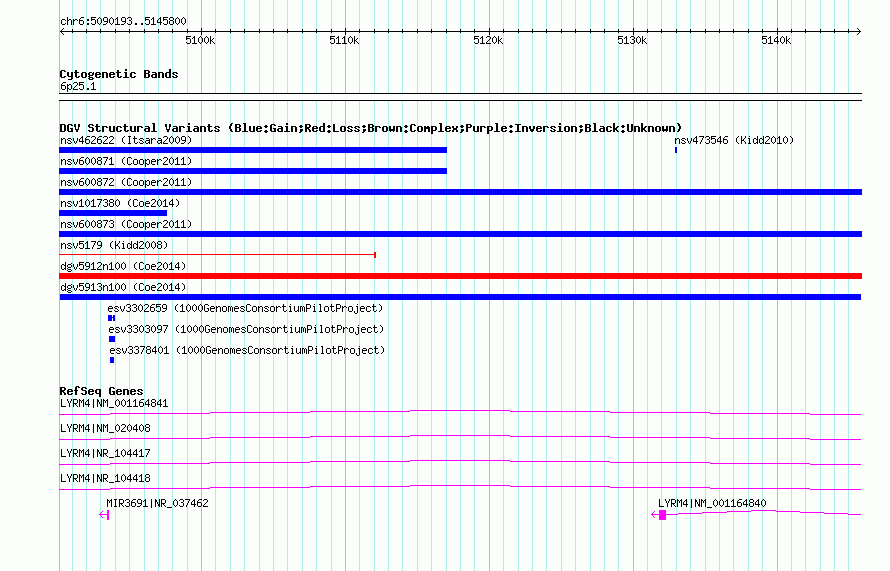Click the 6p25.1 band label
The height and width of the screenshot is (571, 890).
coord(78,86)
